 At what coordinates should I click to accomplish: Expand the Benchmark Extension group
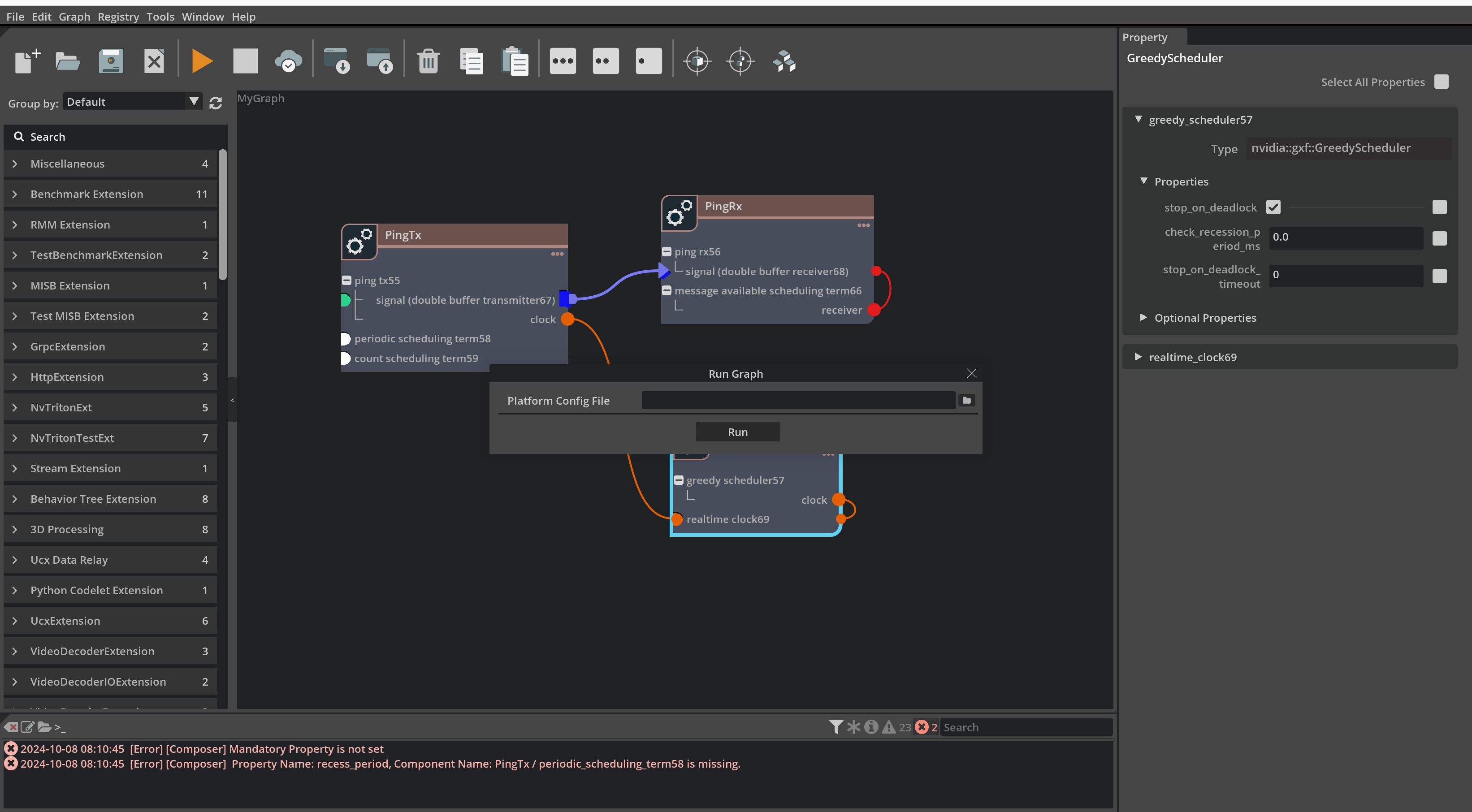point(15,194)
